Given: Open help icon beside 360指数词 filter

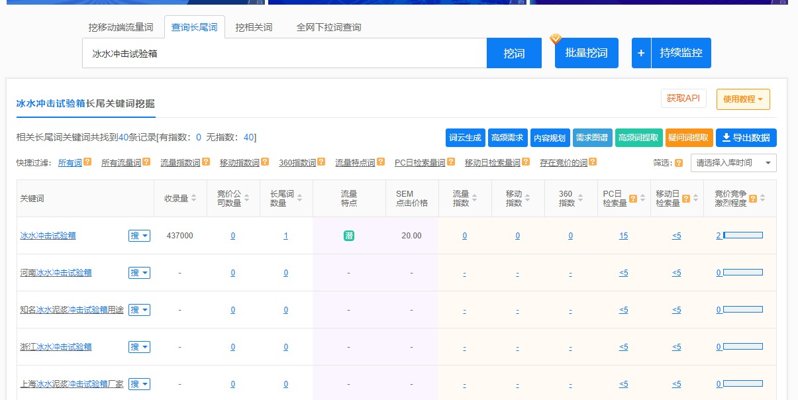Looking at the screenshot, I should coord(321,162).
